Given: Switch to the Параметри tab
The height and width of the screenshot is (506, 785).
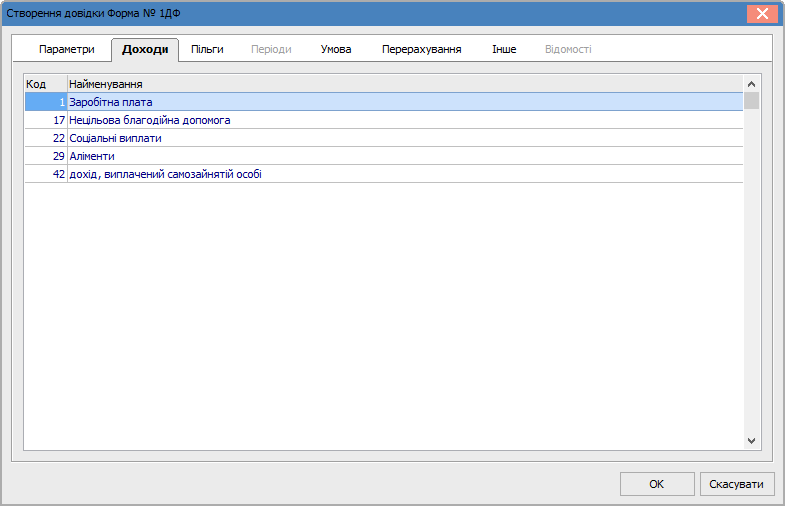Looking at the screenshot, I should tap(67, 50).
